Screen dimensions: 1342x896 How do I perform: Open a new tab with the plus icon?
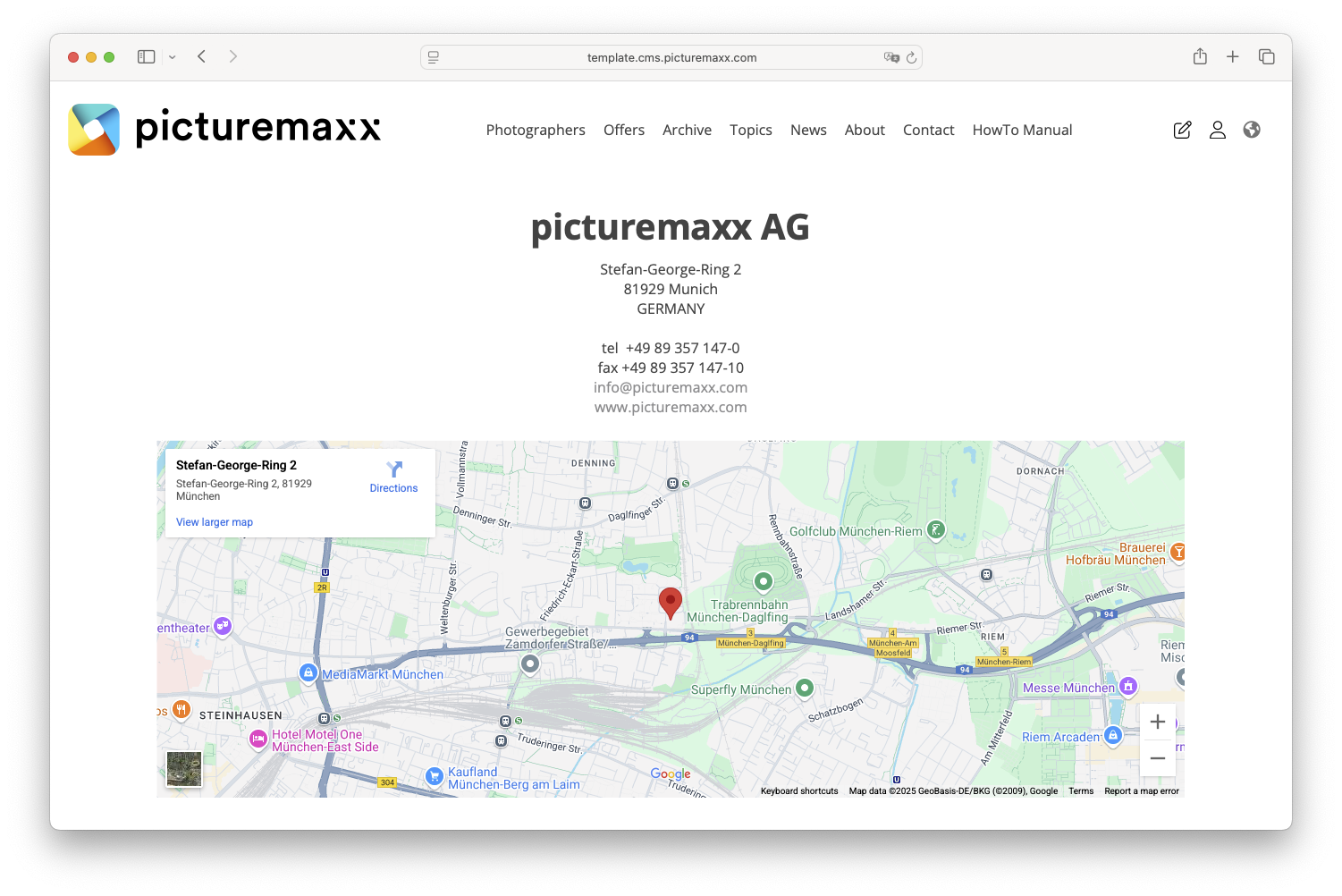[x=1233, y=56]
